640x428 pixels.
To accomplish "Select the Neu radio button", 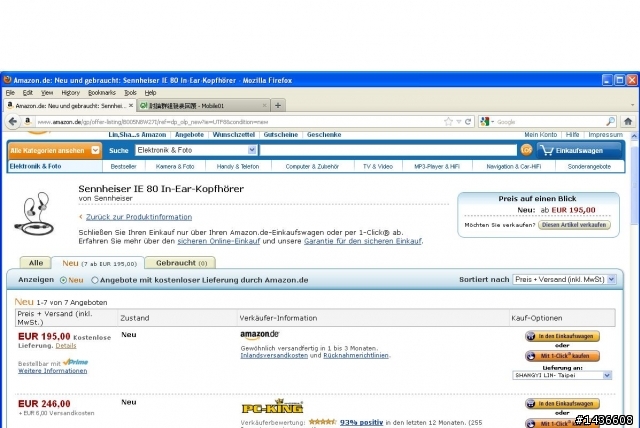I will 63,280.
